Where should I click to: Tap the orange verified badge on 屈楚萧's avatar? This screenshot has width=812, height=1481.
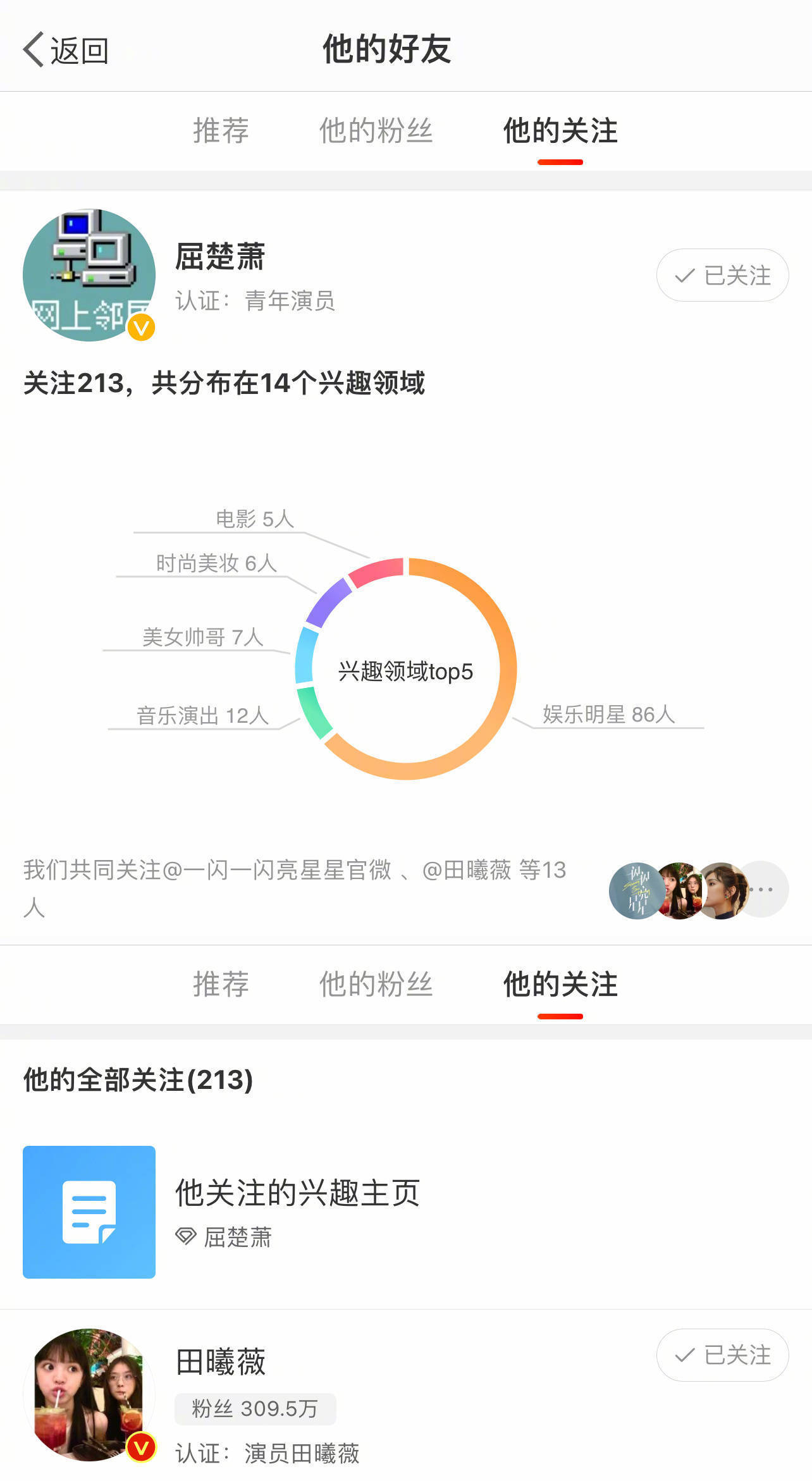[141, 328]
